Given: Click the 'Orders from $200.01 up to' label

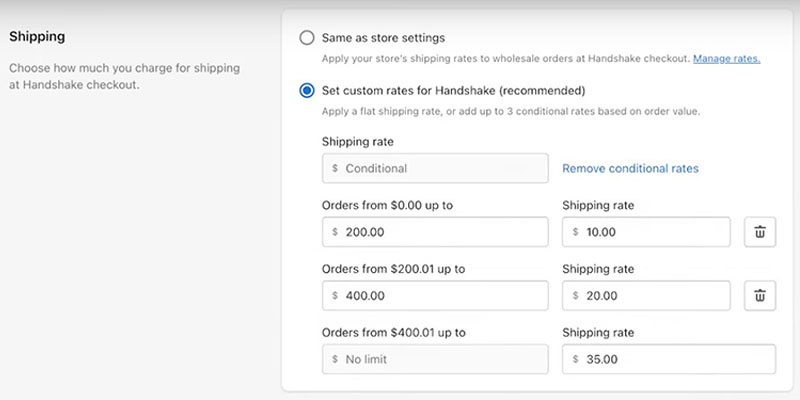Looking at the screenshot, I should click(394, 269).
